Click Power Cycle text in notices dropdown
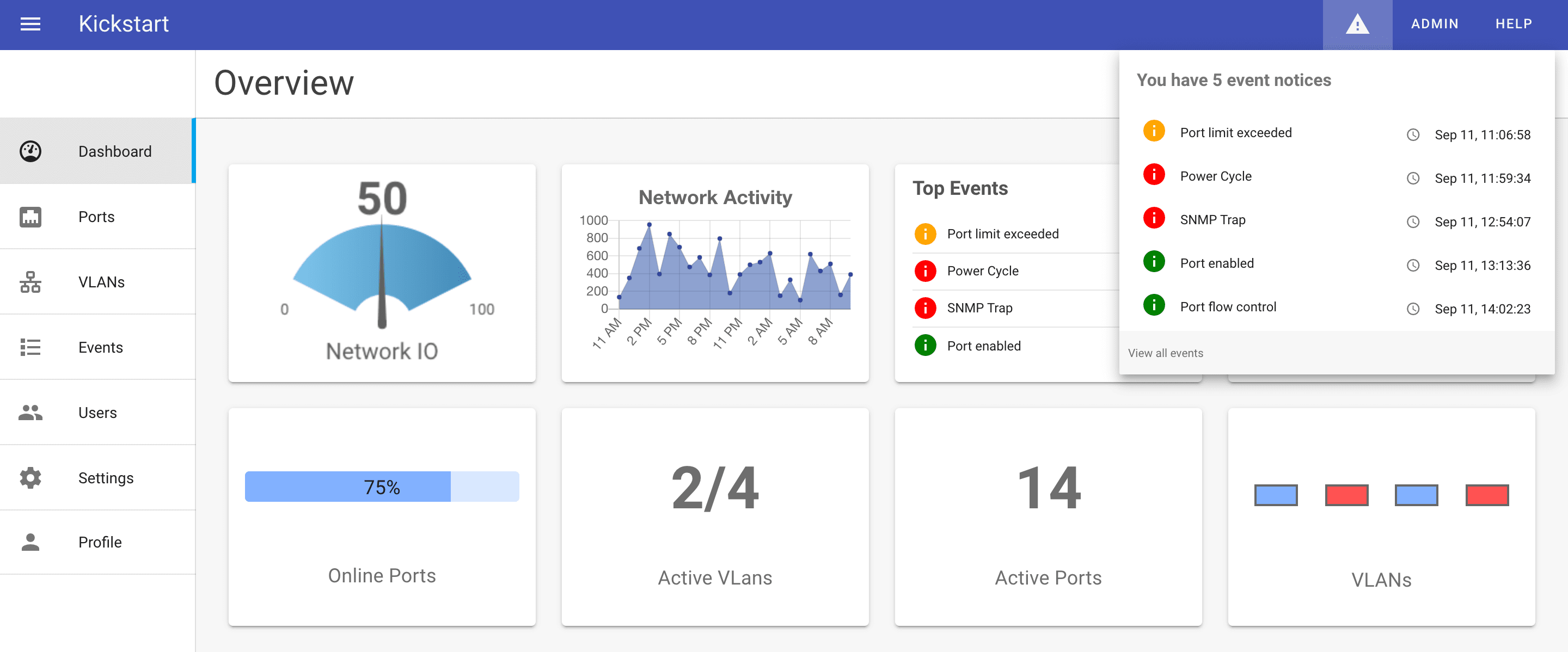The height and width of the screenshot is (652, 1568). click(x=1216, y=176)
